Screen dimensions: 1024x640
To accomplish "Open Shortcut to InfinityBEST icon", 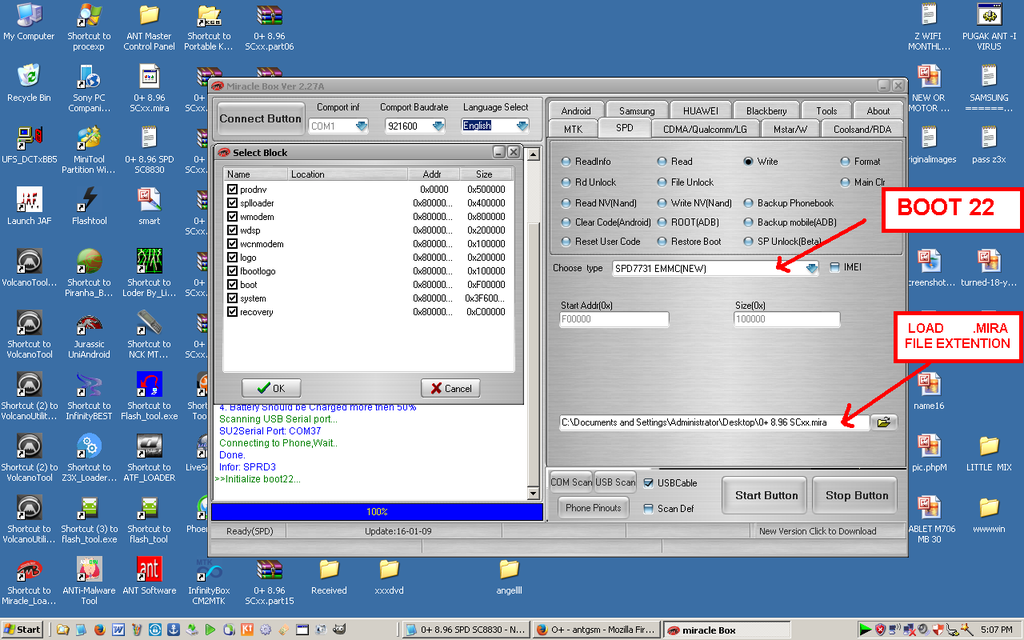I will point(89,396).
